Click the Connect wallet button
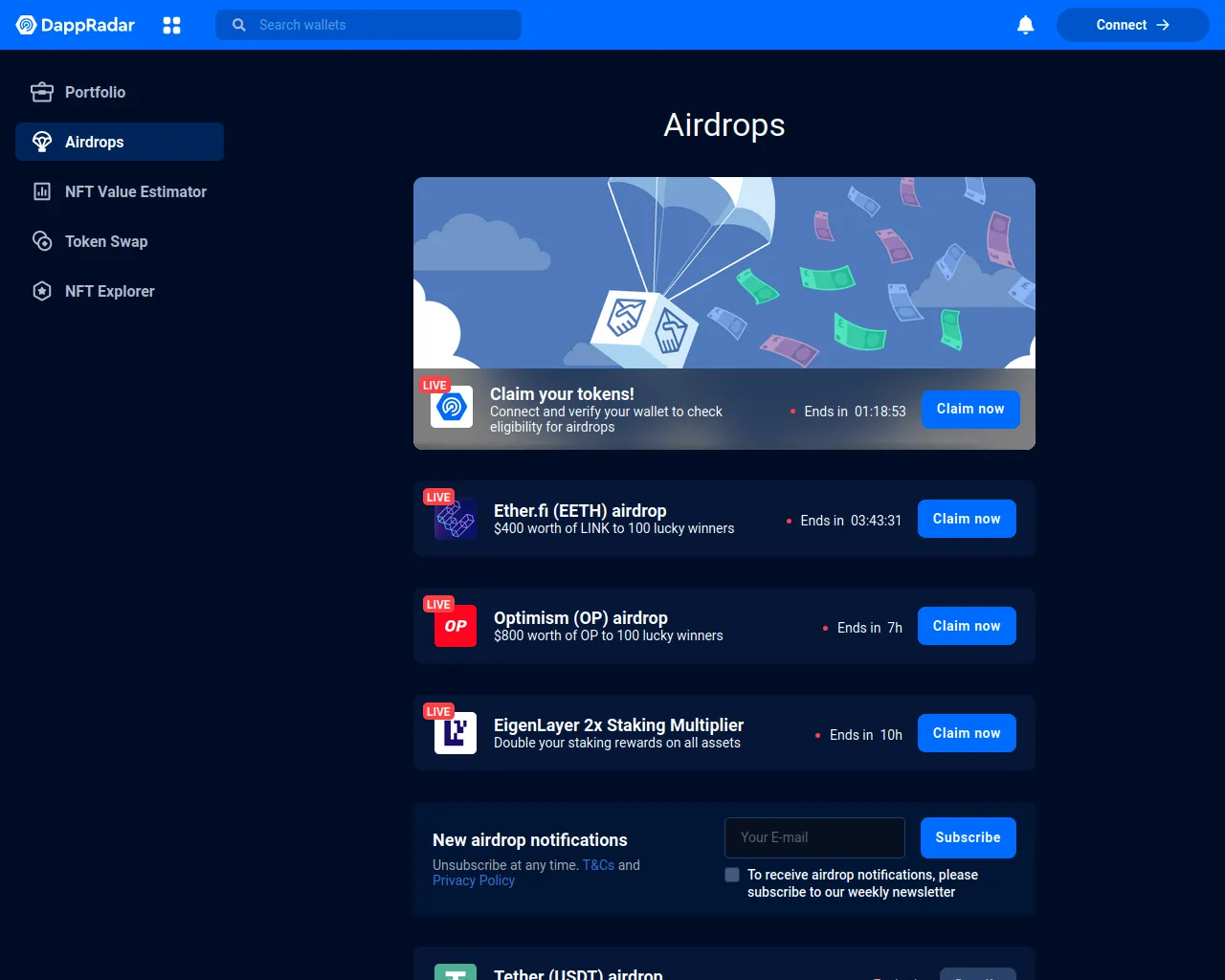This screenshot has height=980, width=1225. 1133,25
